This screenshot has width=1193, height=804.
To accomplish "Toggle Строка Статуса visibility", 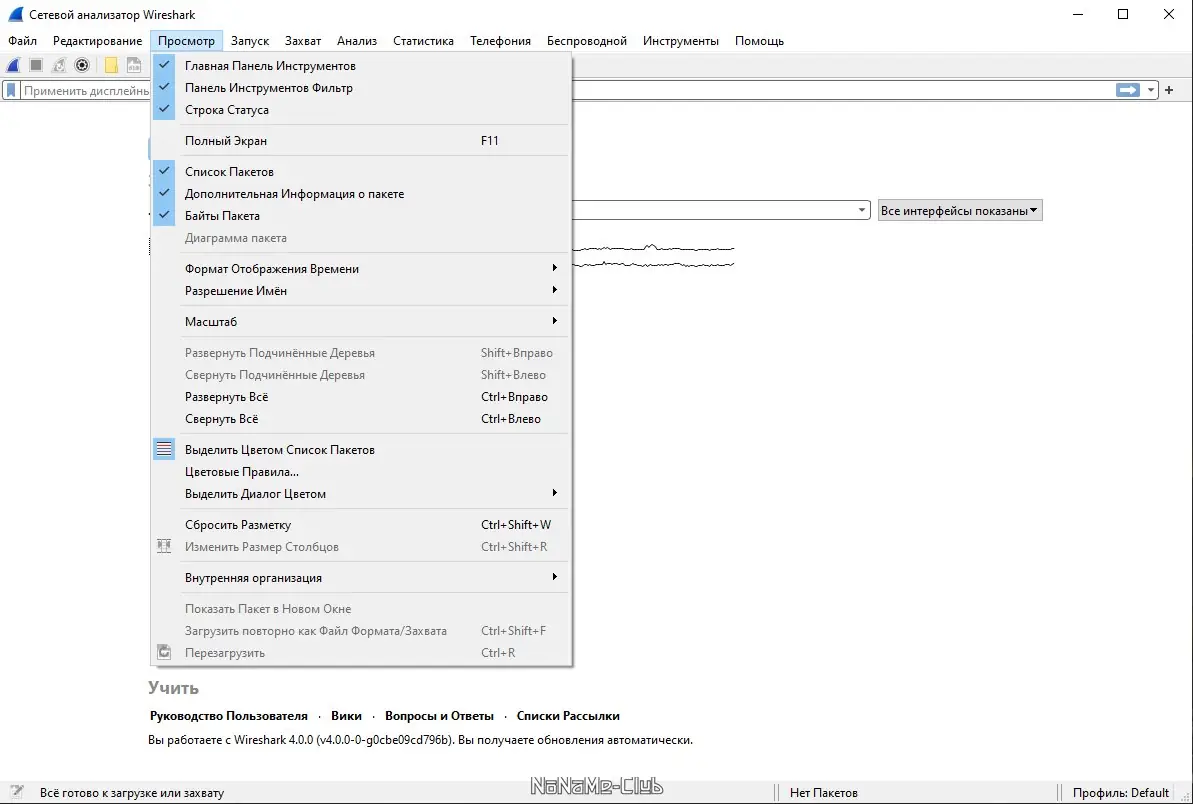I will coord(360,110).
